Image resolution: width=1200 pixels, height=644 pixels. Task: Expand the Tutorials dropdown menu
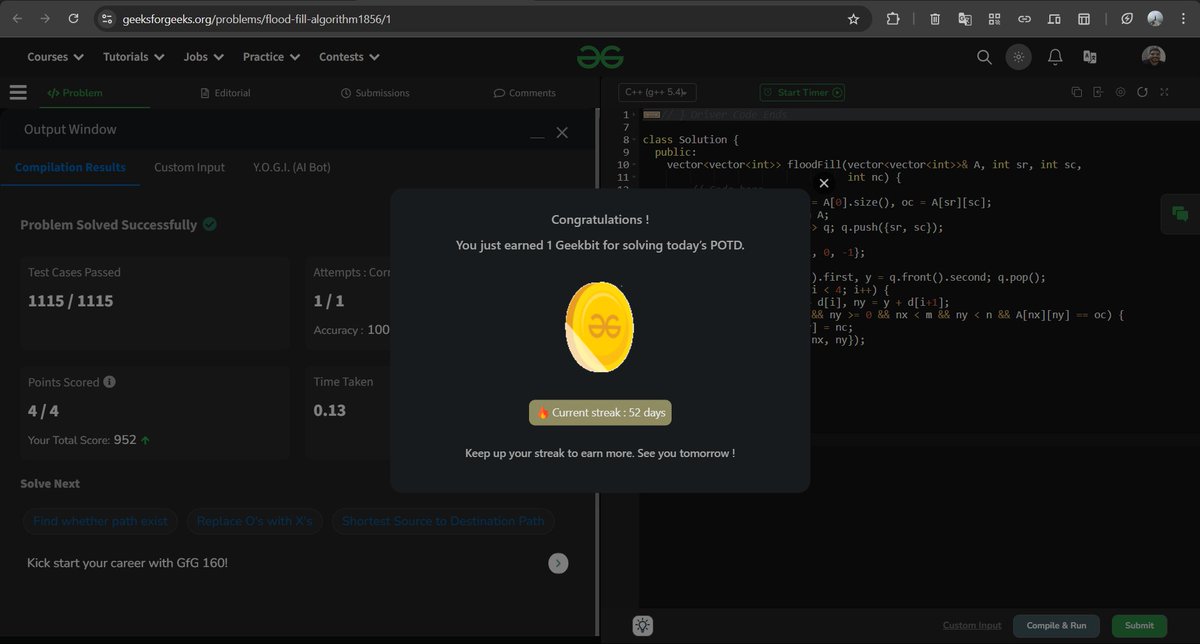tap(133, 57)
